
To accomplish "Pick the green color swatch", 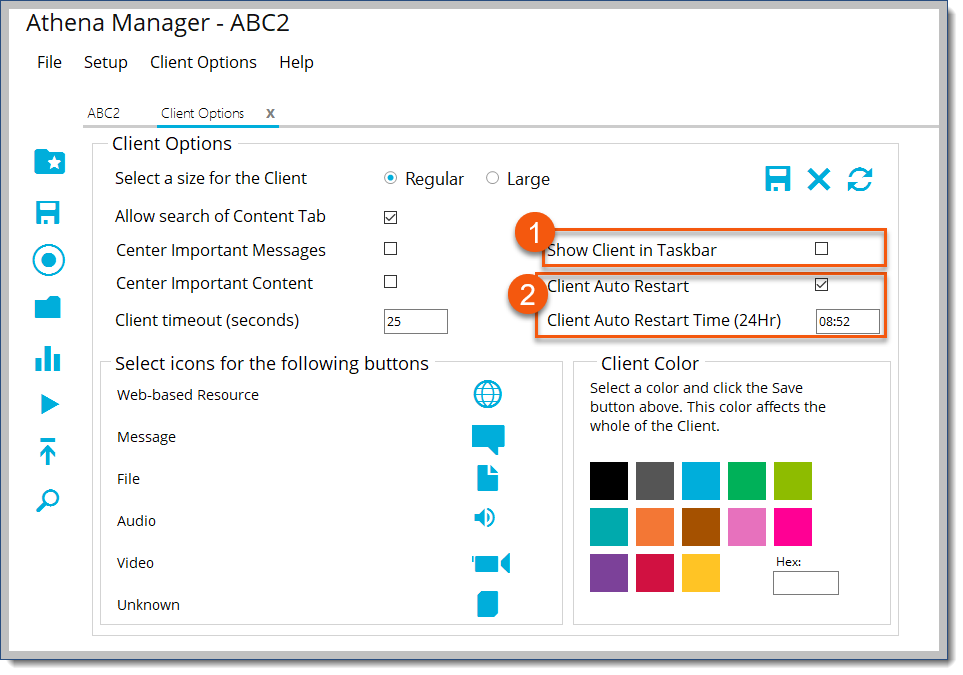I will [747, 481].
